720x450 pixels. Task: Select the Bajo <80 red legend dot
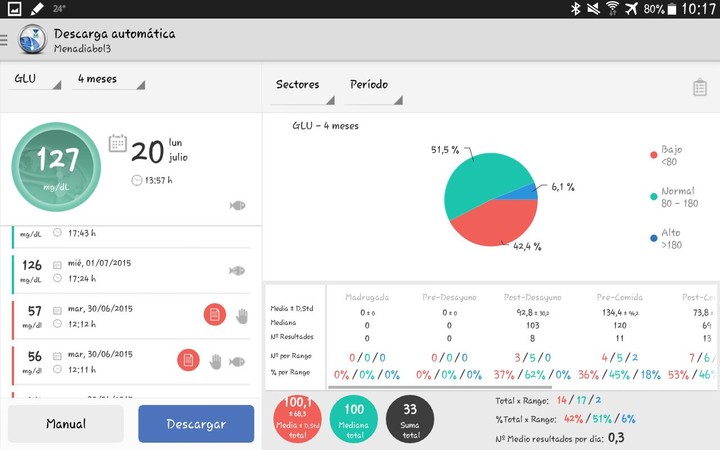[x=654, y=155]
